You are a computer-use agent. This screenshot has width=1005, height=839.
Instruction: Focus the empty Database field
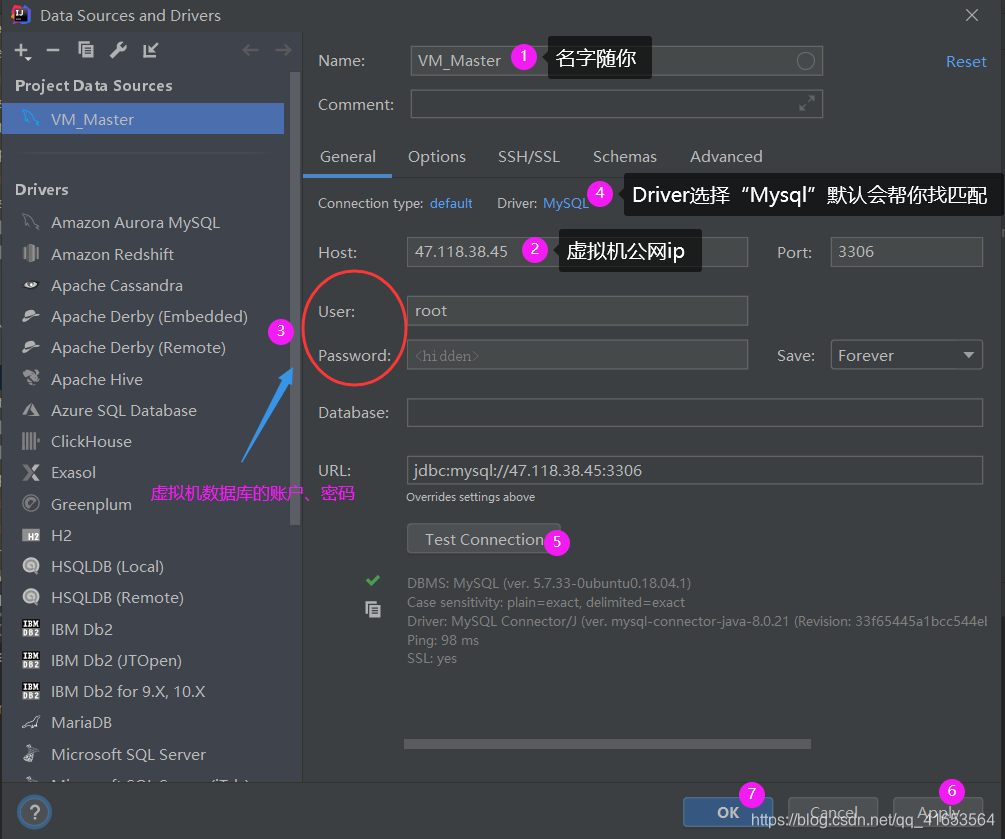click(695, 413)
